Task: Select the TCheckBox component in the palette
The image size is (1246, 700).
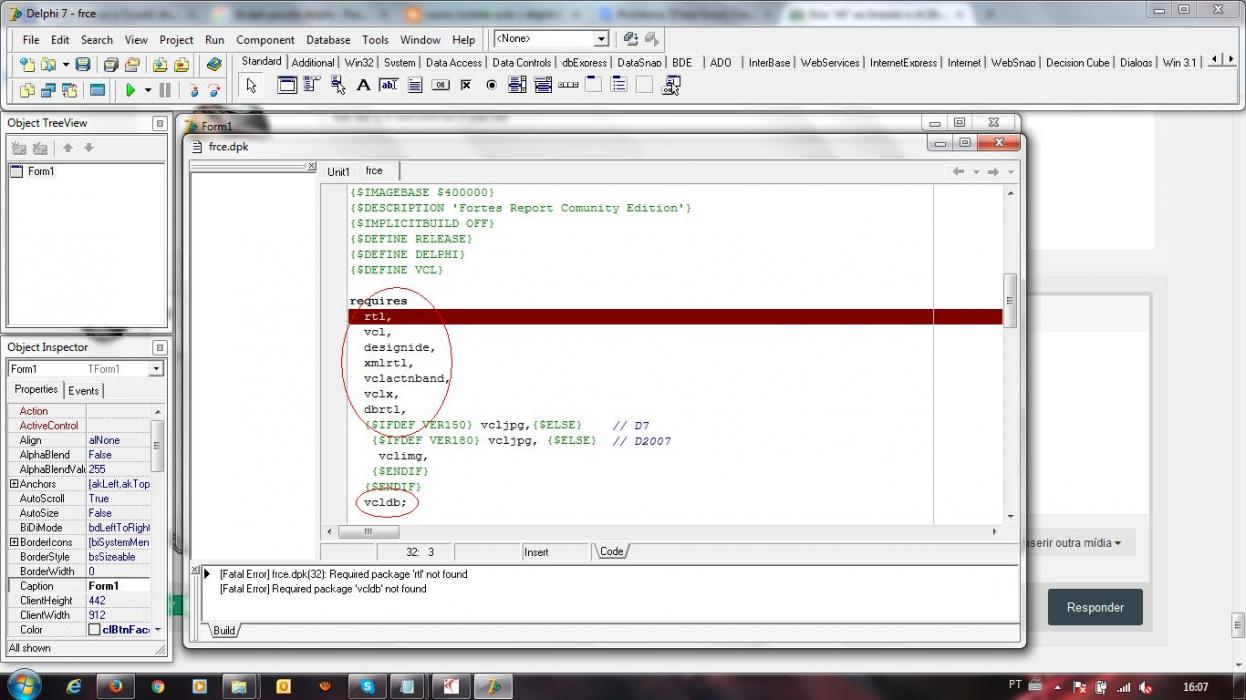Action: [x=466, y=86]
